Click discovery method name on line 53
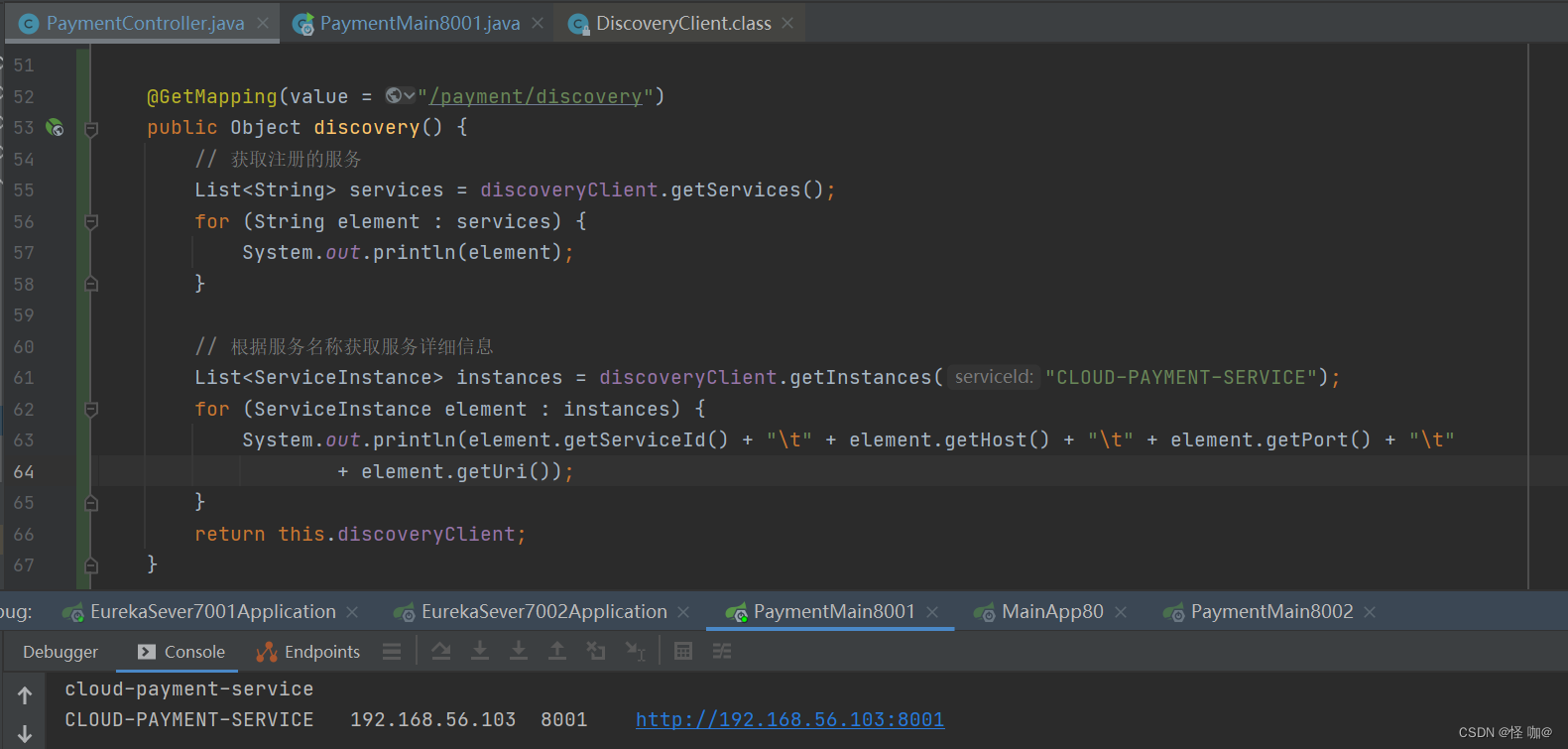 (367, 127)
